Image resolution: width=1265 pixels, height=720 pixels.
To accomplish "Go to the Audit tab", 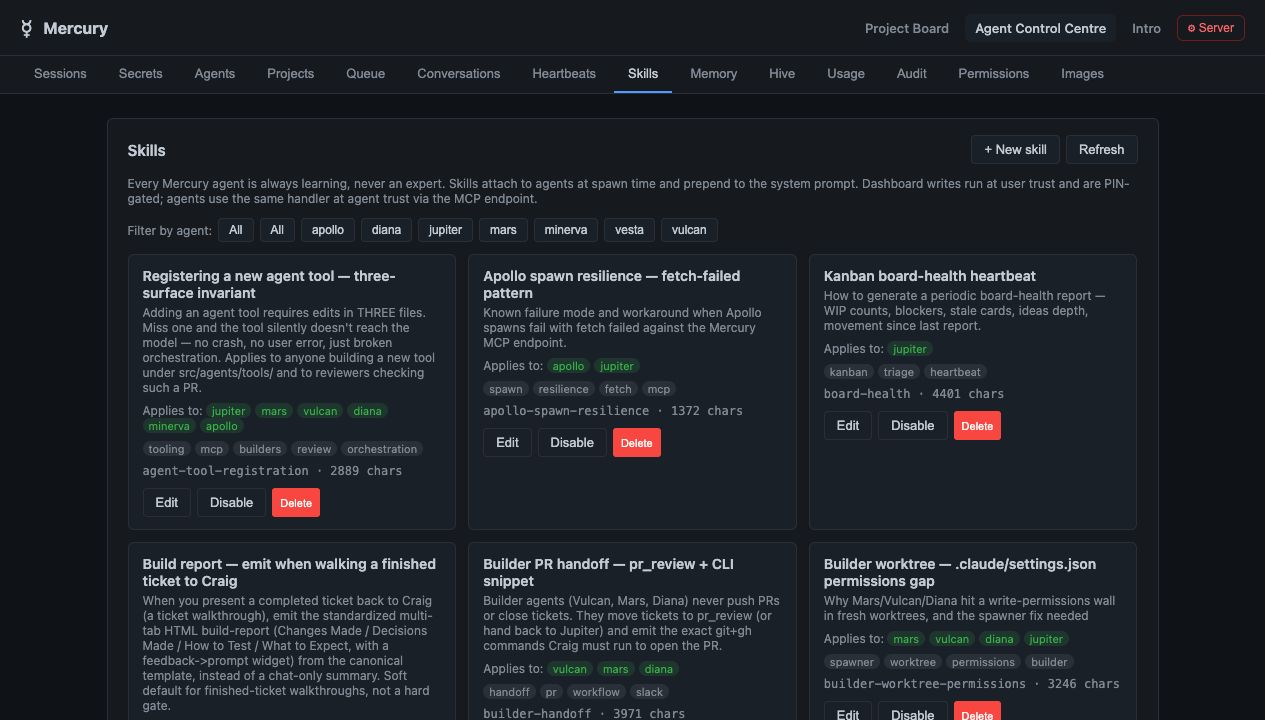I will coord(912,74).
